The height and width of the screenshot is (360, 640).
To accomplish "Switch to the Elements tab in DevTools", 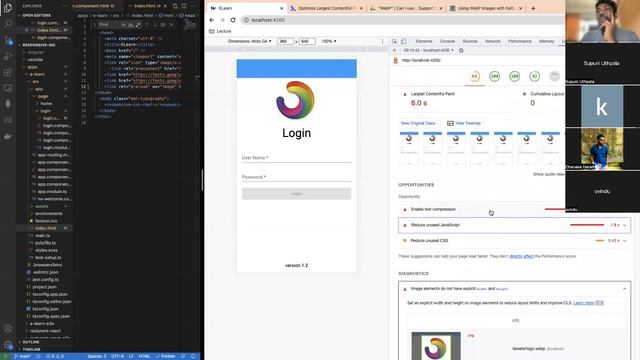I will (x=424, y=41).
